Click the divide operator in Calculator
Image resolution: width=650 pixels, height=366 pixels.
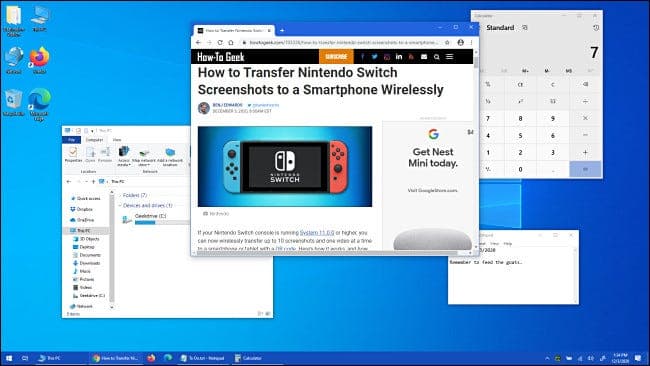point(585,101)
